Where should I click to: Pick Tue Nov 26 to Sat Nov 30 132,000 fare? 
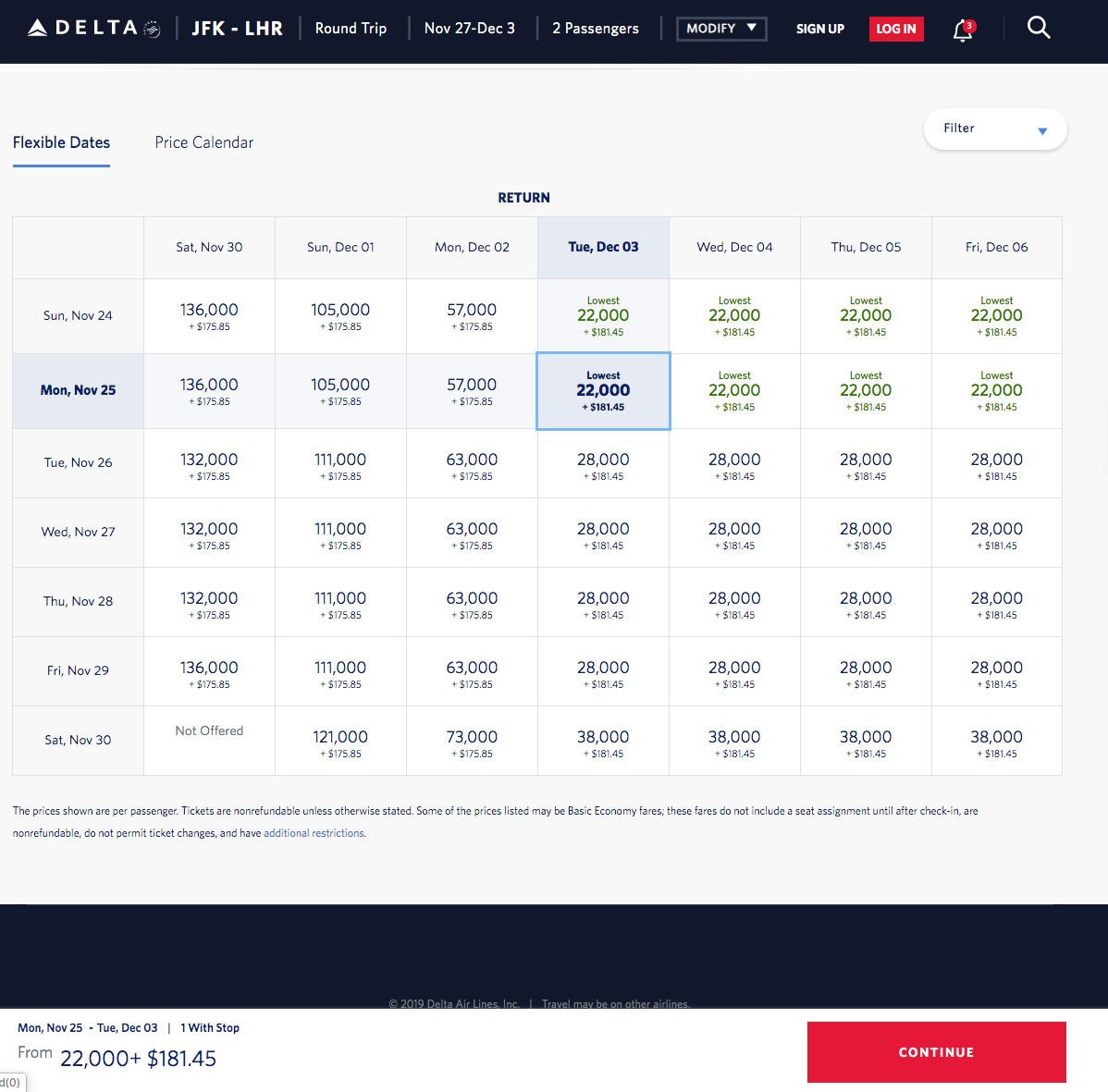[x=209, y=462]
